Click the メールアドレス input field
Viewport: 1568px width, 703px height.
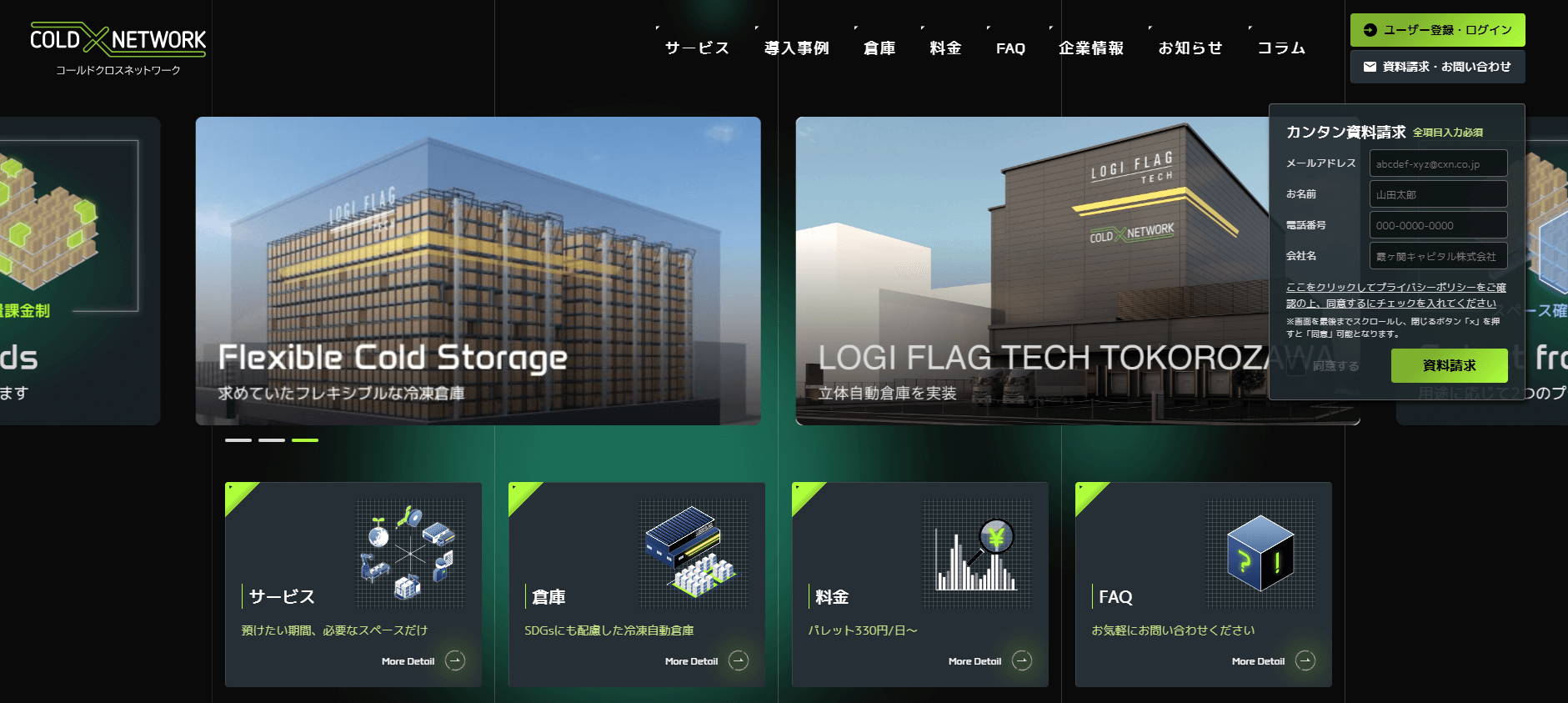pyautogui.click(x=1438, y=163)
